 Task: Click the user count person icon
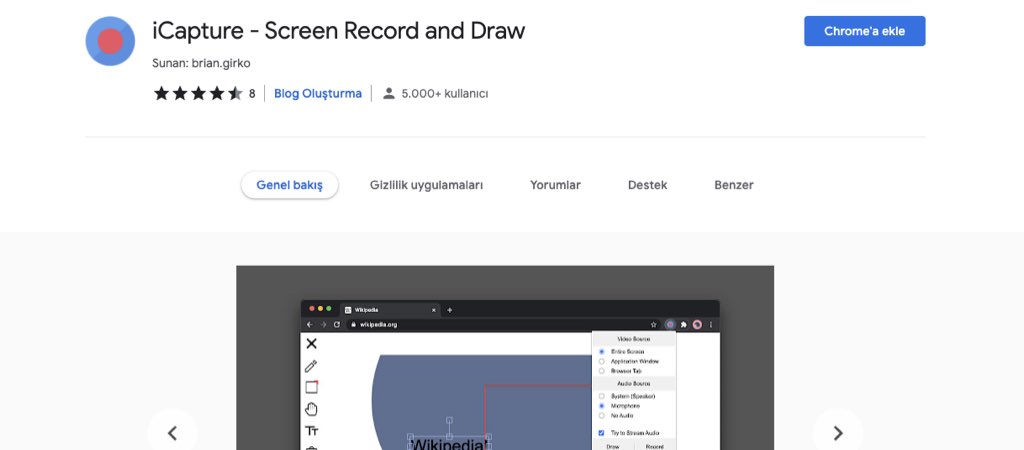point(389,93)
